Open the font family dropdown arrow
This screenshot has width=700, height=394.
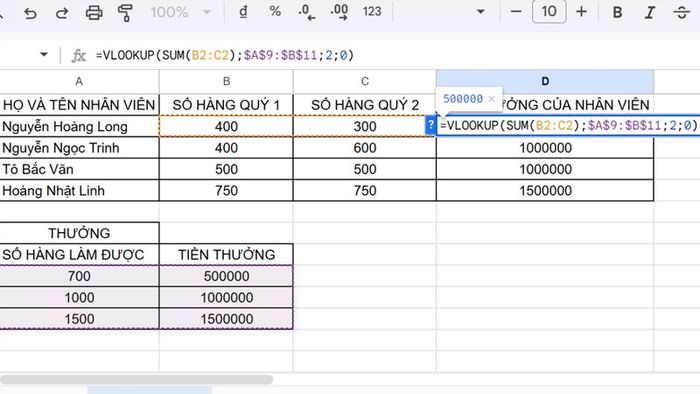[481, 12]
